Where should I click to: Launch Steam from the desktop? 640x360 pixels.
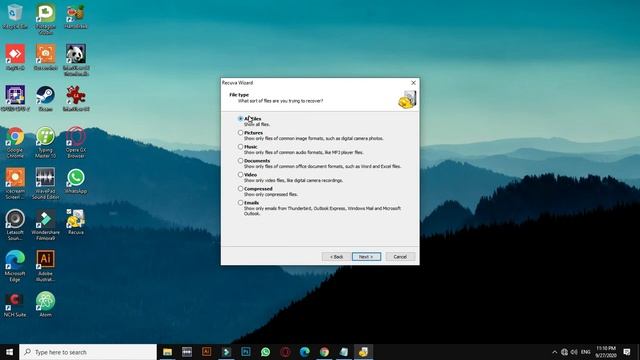(45, 98)
